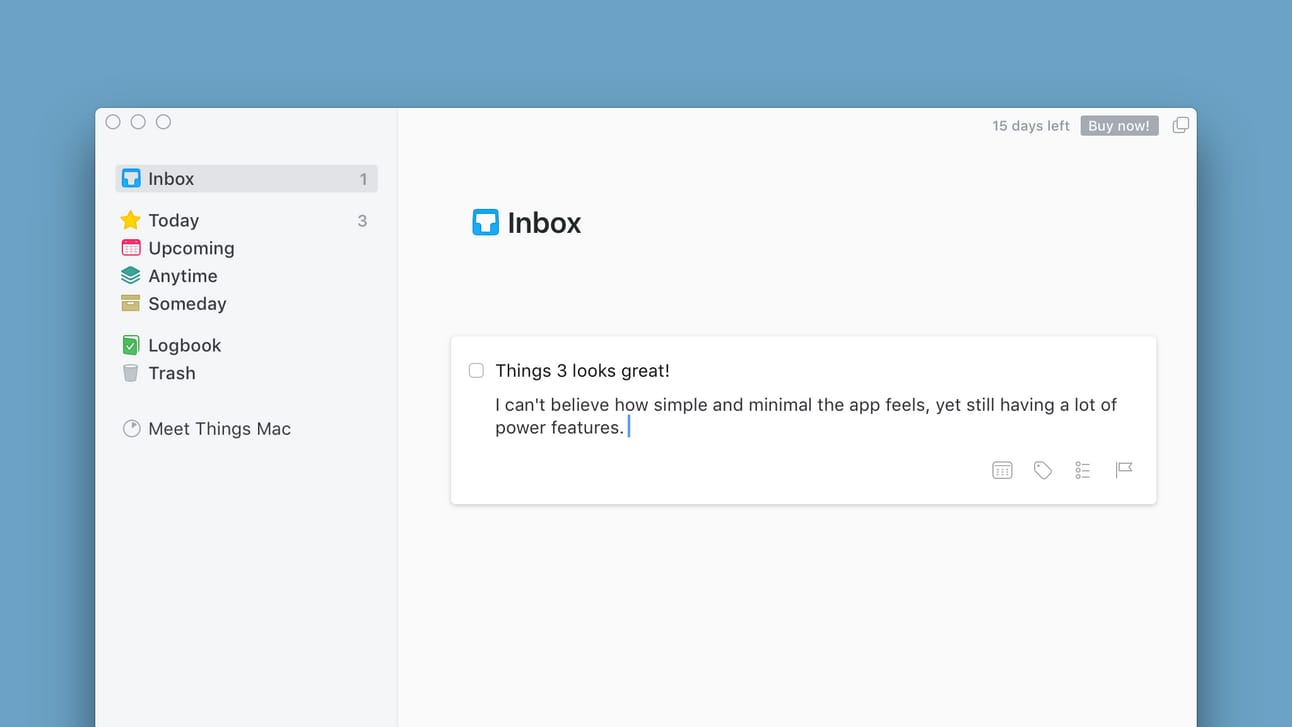1292x727 pixels.
Task: Open the Today list label
Action: [x=174, y=221]
